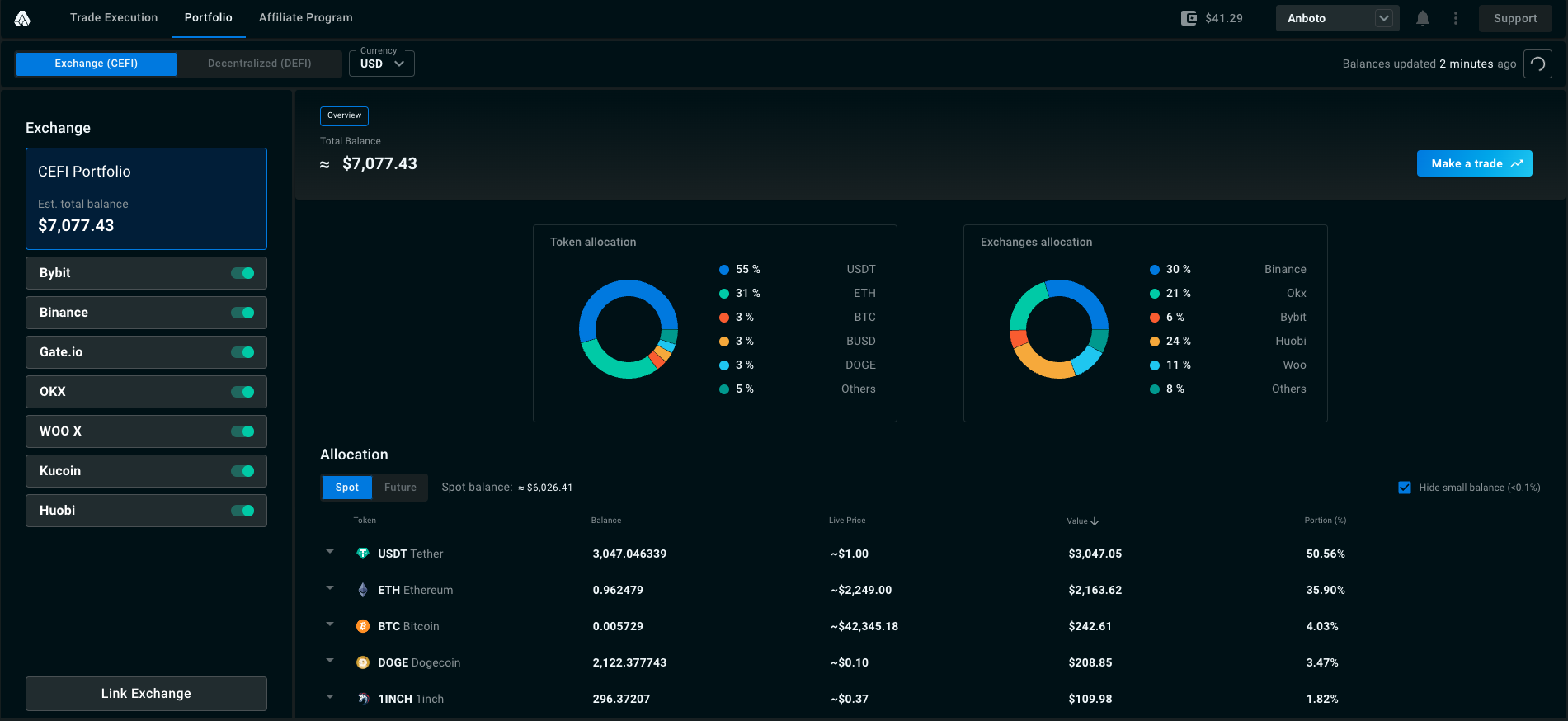
Task: Click the Anboto logo icon
Action: tap(22, 18)
